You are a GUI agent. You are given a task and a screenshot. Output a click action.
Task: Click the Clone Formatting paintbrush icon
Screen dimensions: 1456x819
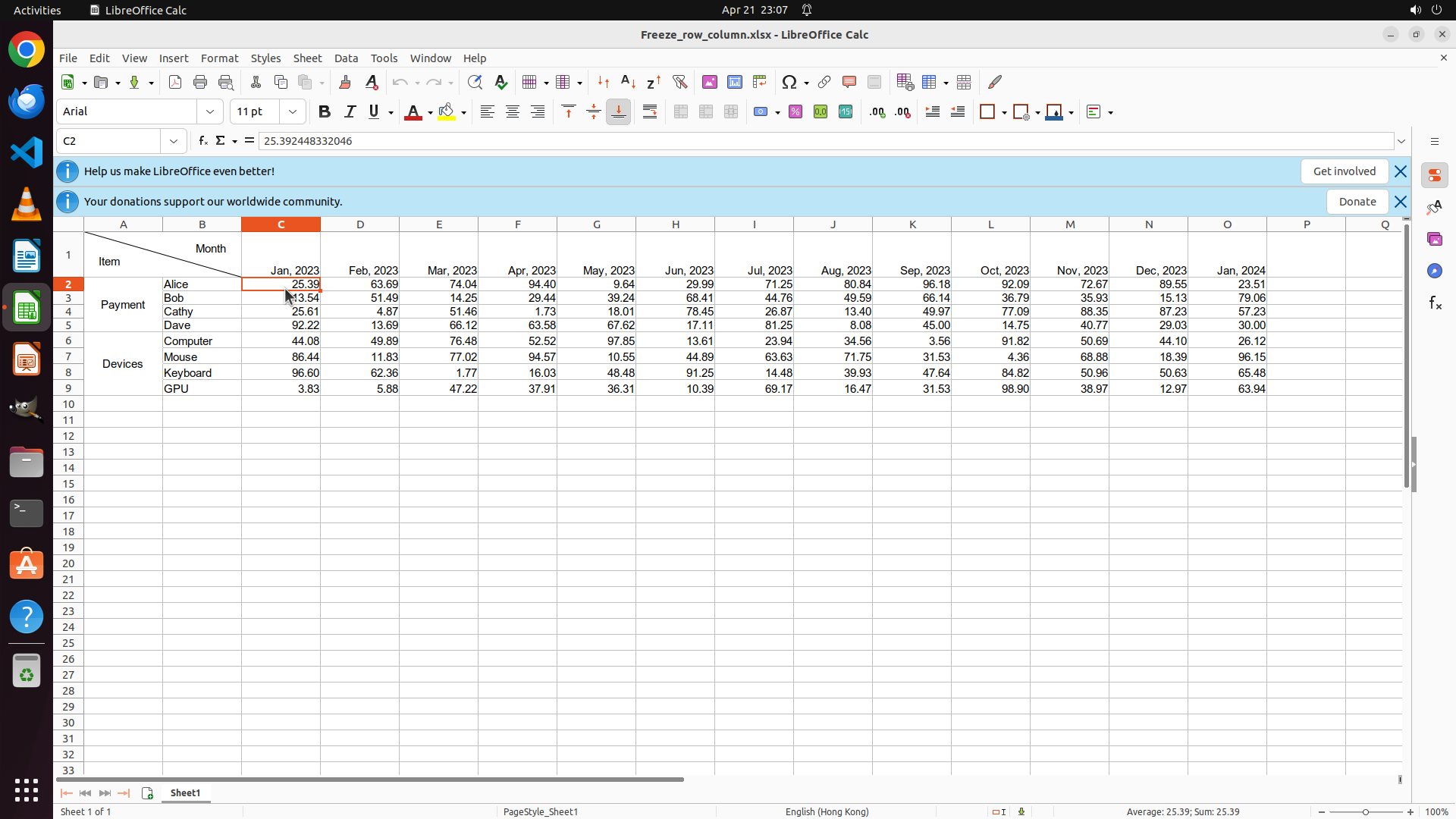tap(345, 83)
